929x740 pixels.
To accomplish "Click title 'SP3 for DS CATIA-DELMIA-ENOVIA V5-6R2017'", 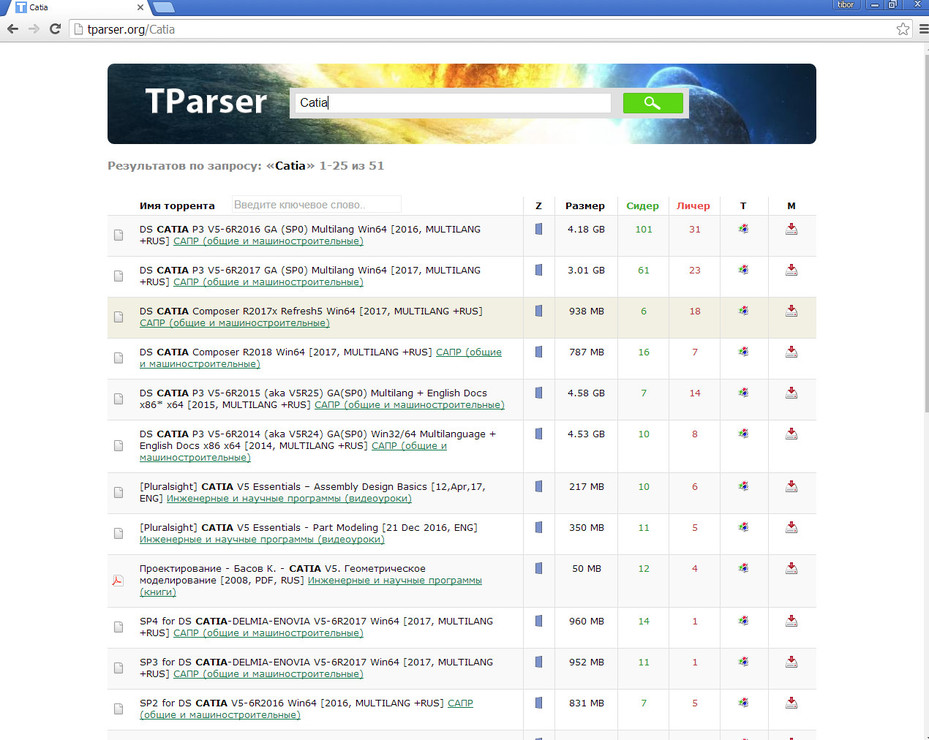I will pyautogui.click(x=254, y=662).
